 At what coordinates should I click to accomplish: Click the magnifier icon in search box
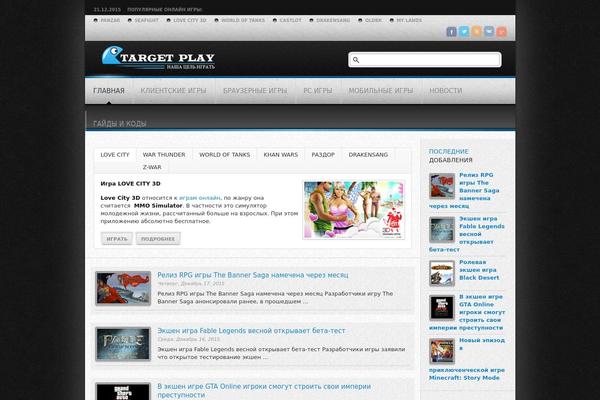click(x=356, y=60)
